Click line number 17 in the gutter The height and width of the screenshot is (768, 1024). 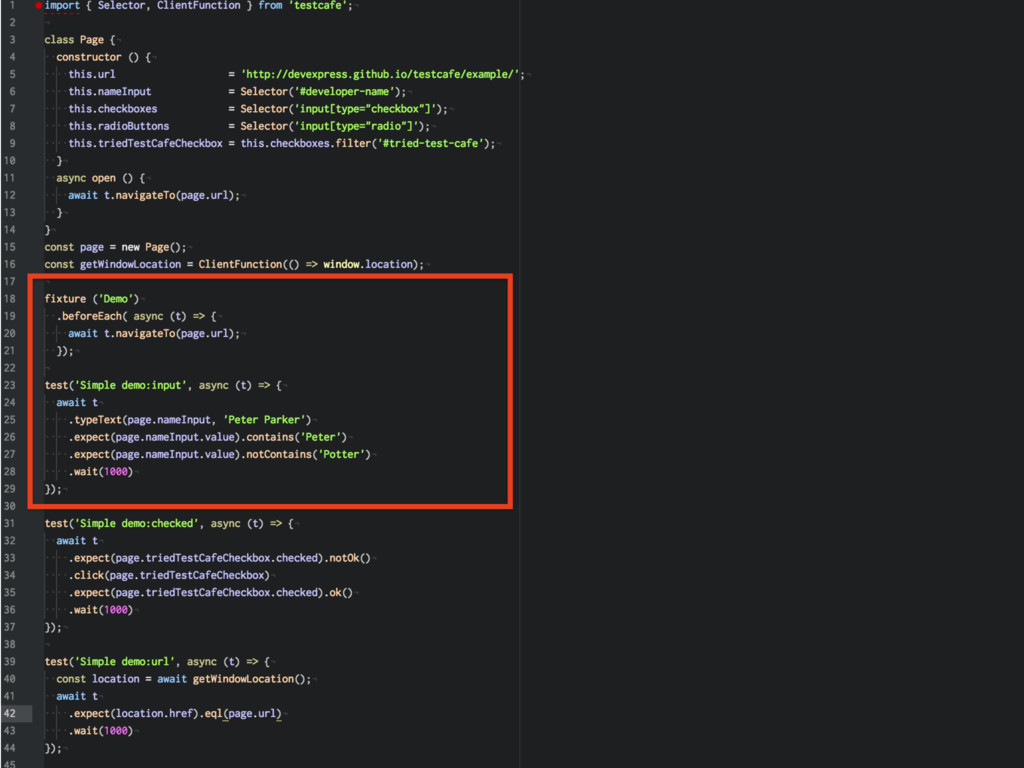tap(10, 281)
